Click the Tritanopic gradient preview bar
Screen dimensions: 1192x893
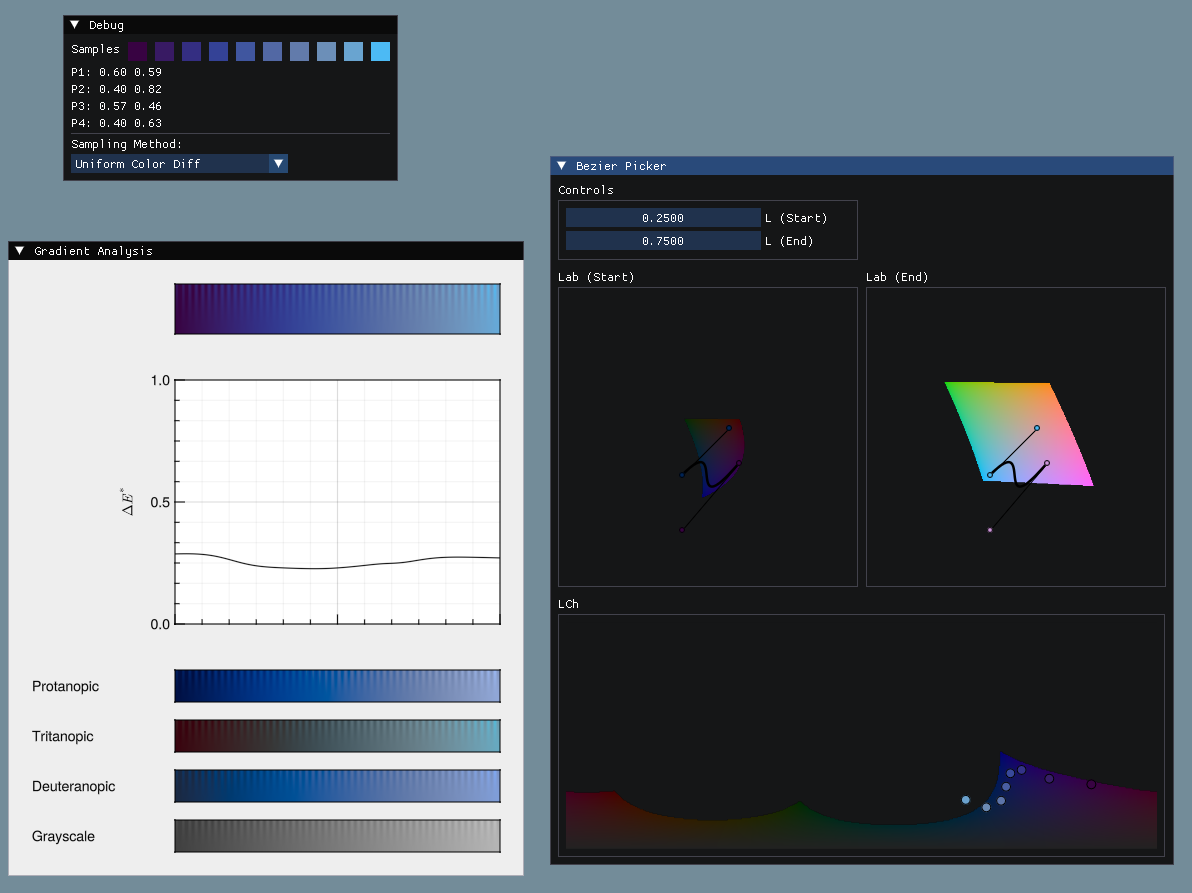[x=338, y=736]
